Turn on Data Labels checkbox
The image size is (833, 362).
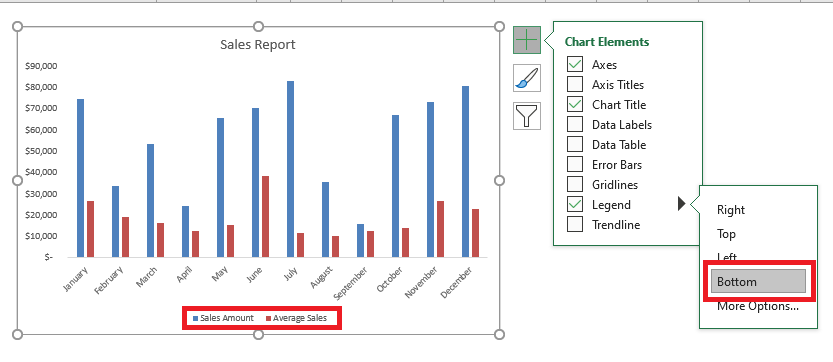pyautogui.click(x=575, y=124)
